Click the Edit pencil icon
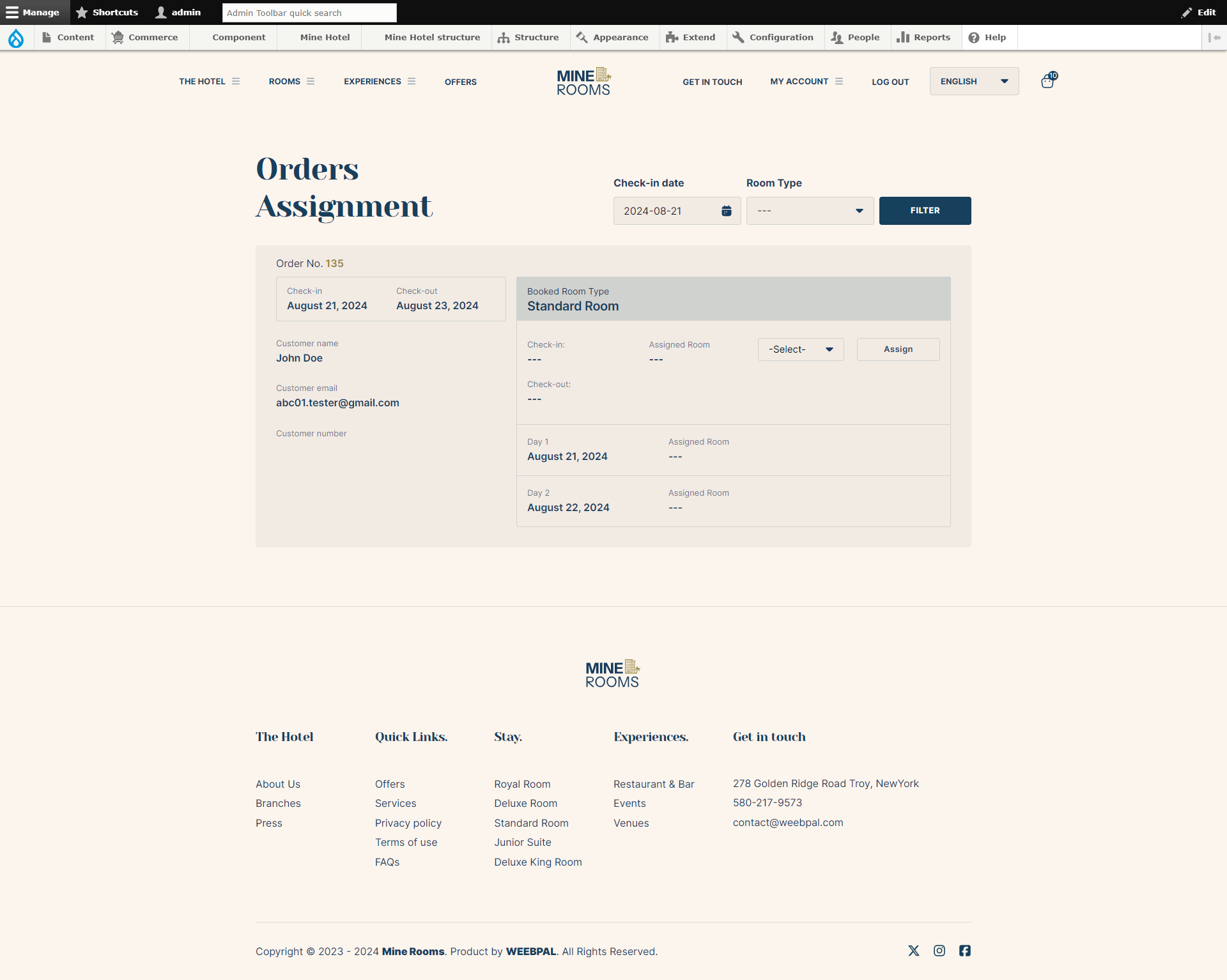This screenshot has width=1227, height=980. (1189, 12)
